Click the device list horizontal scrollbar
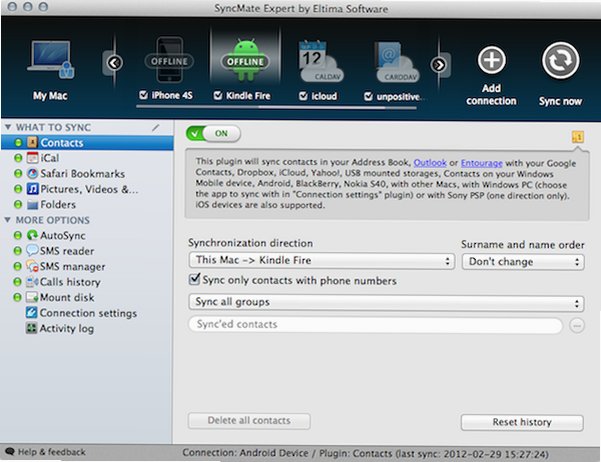The width and height of the screenshot is (601, 462). pos(276,108)
